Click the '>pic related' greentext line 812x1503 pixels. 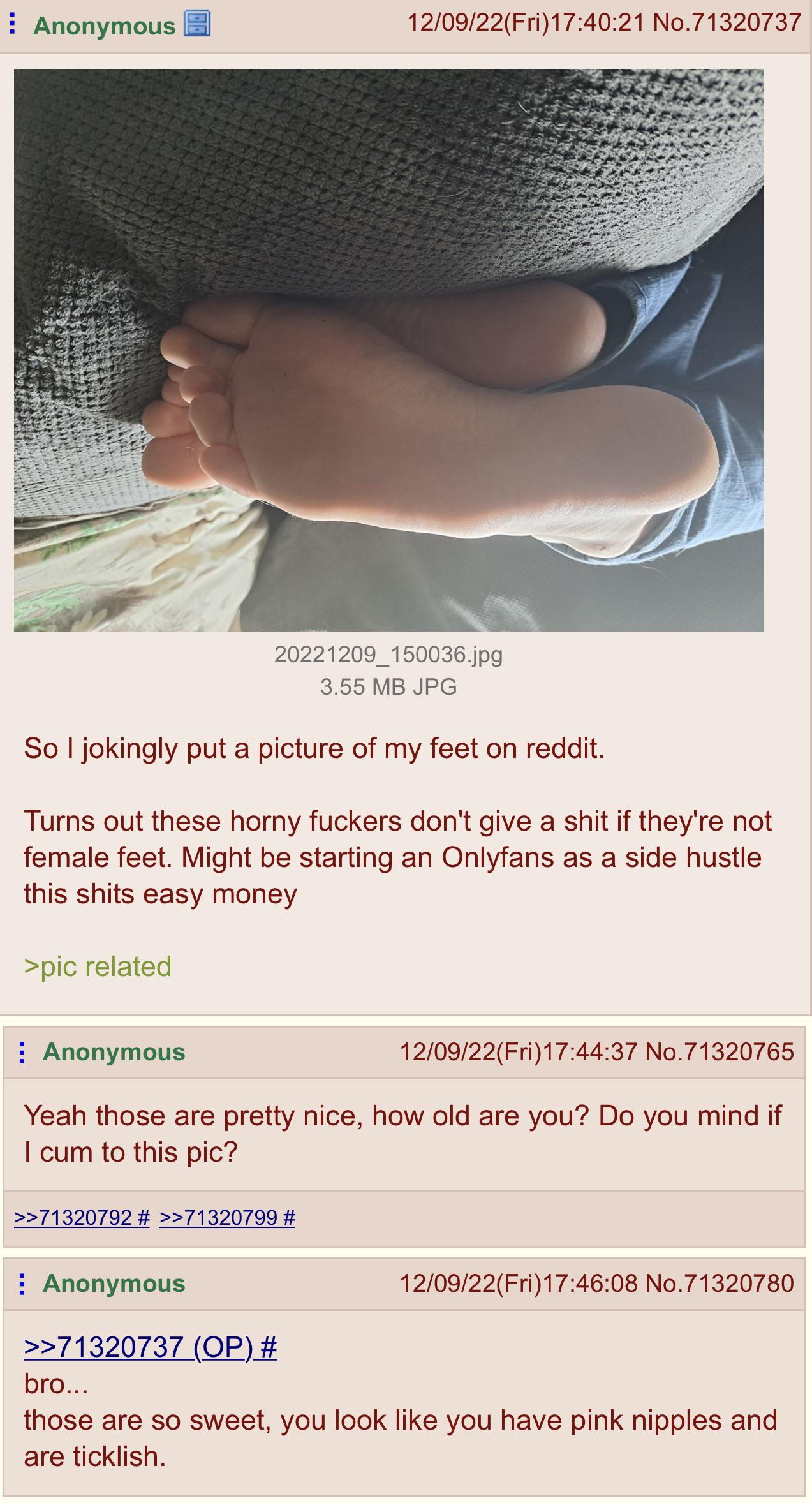98,966
